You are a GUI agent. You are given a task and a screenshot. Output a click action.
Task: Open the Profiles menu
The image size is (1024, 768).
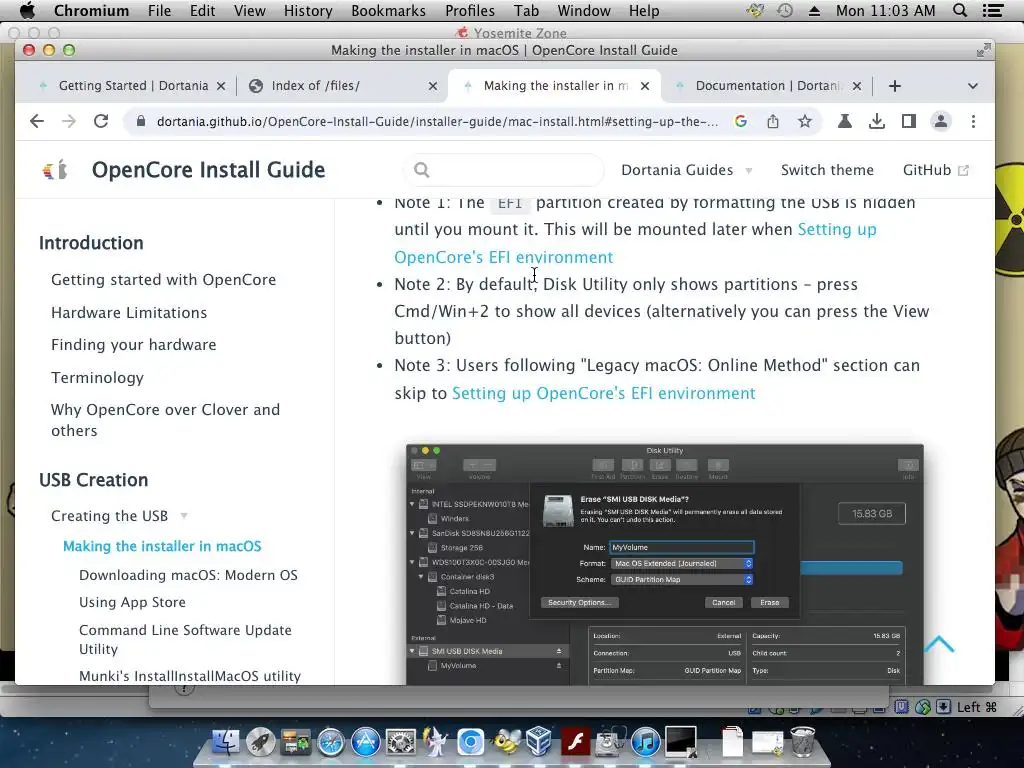470,10
